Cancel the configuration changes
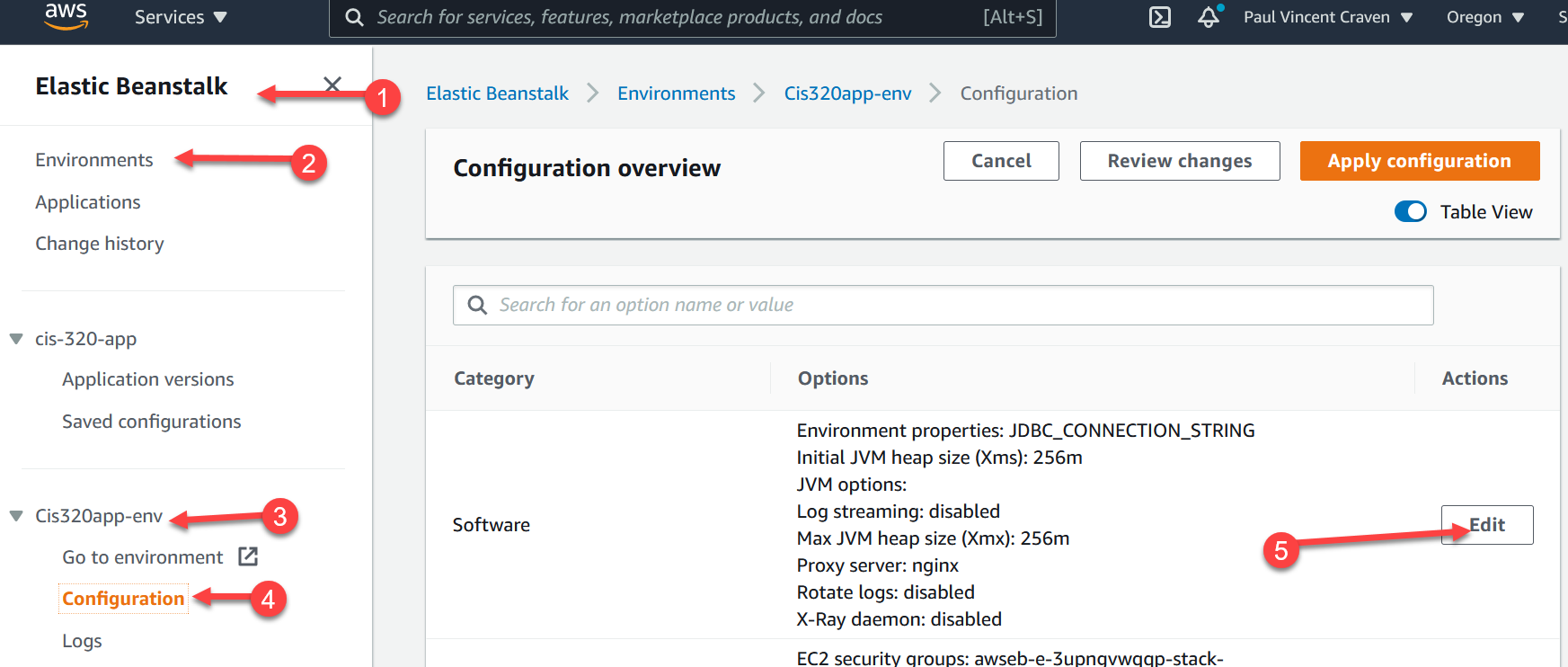Screen dimensions: 1568x667 point(1001,161)
